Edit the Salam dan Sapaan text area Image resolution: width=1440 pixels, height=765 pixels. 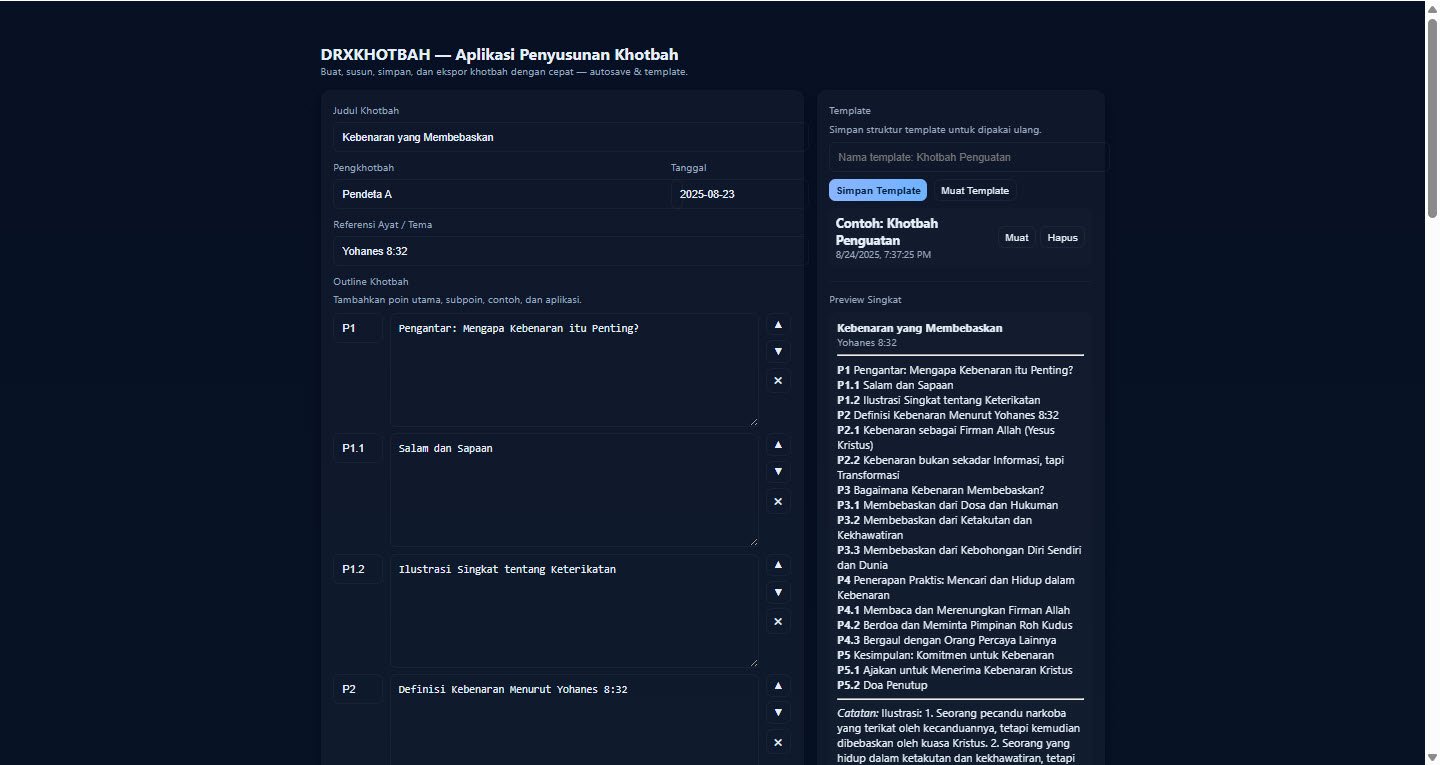(574, 490)
